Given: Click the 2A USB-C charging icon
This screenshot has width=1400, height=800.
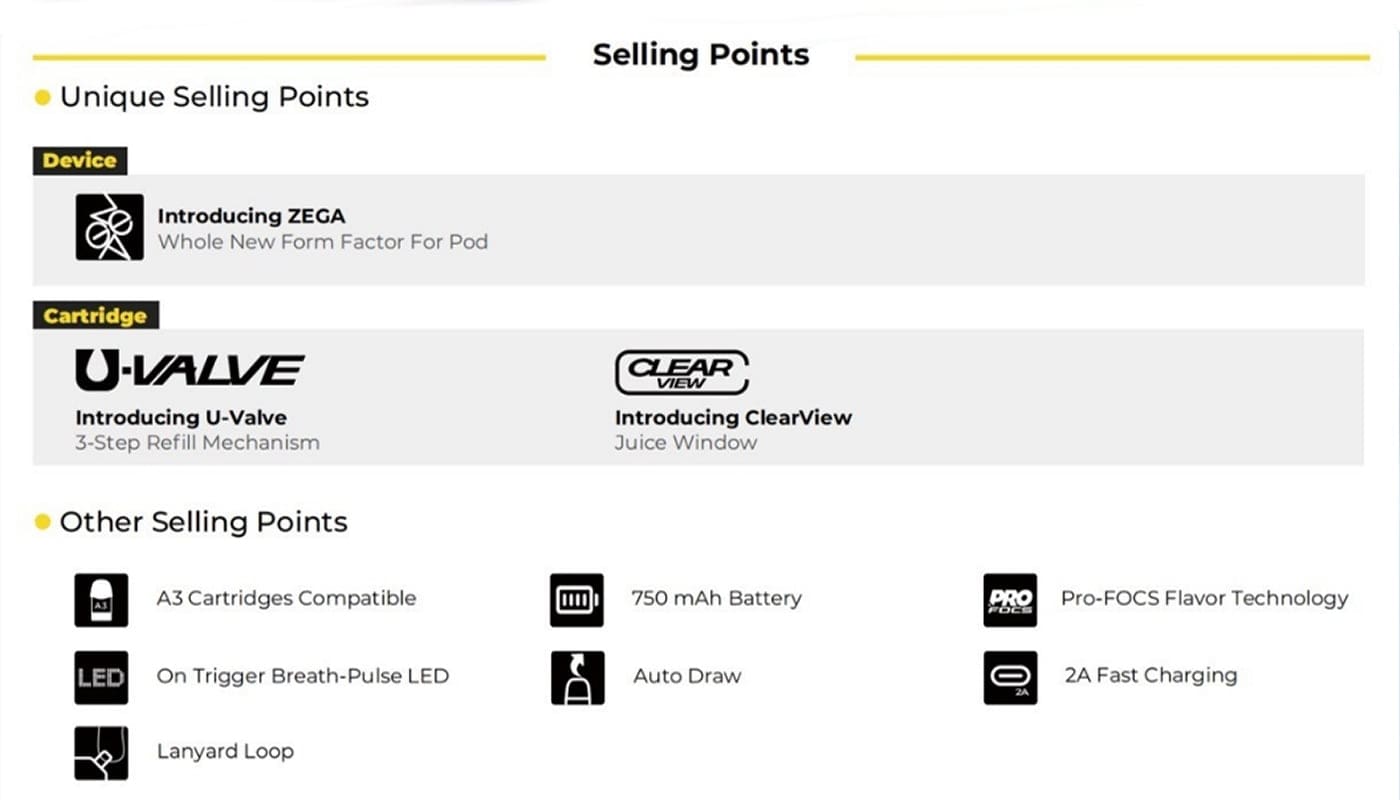Looking at the screenshot, I should click(x=1010, y=678).
